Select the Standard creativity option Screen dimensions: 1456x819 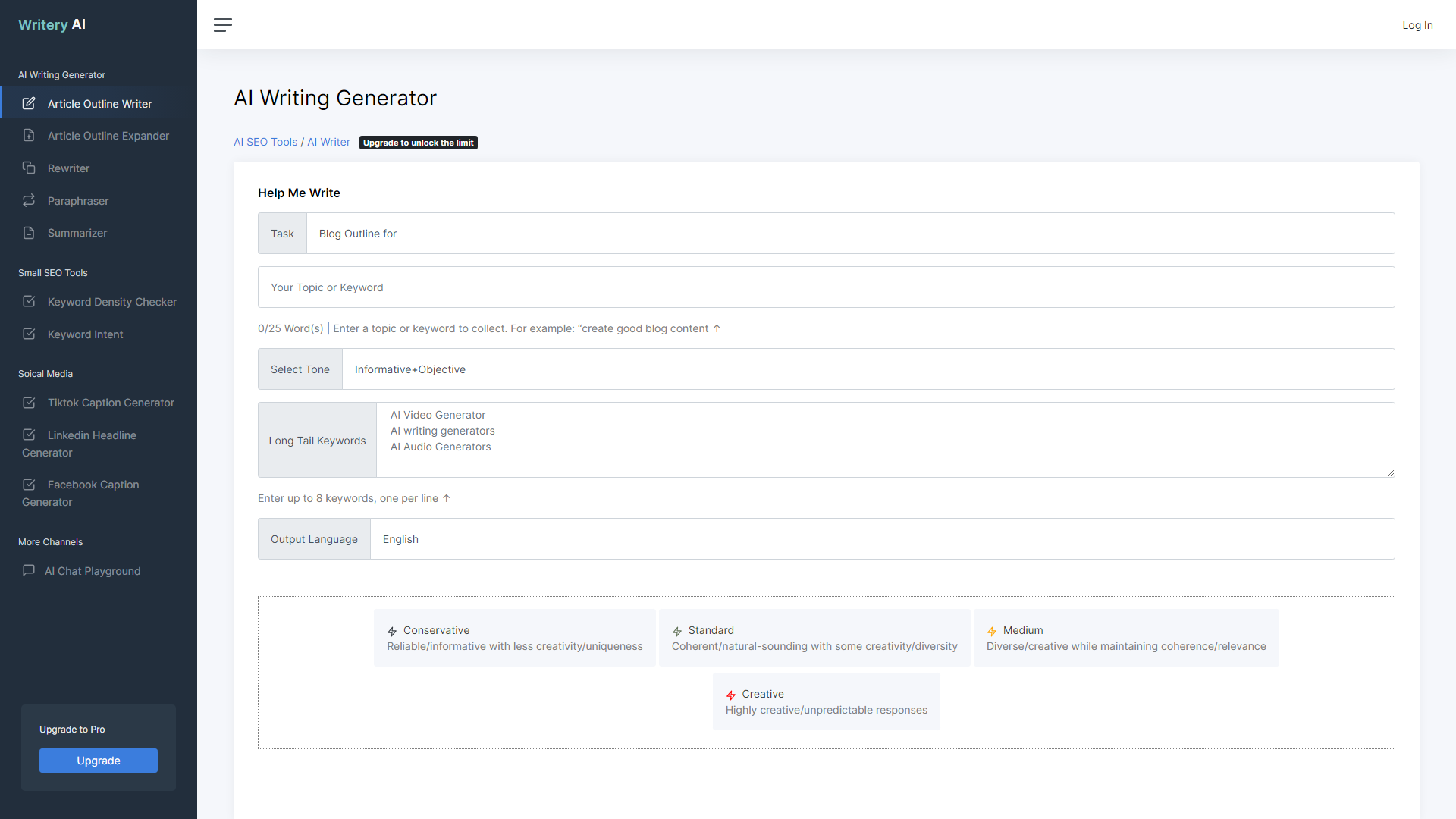click(x=814, y=638)
